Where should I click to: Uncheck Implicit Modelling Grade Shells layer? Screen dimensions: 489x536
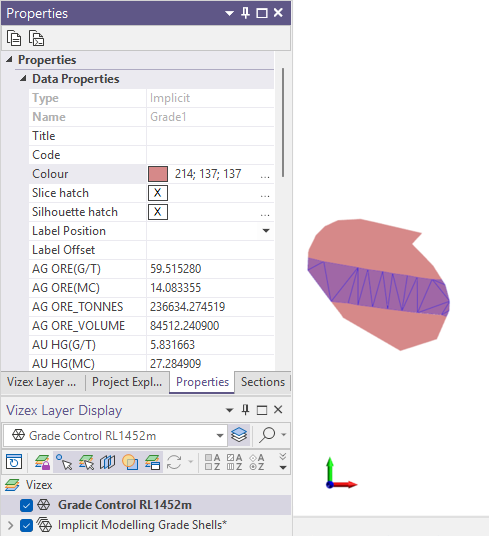pyautogui.click(x=26, y=525)
